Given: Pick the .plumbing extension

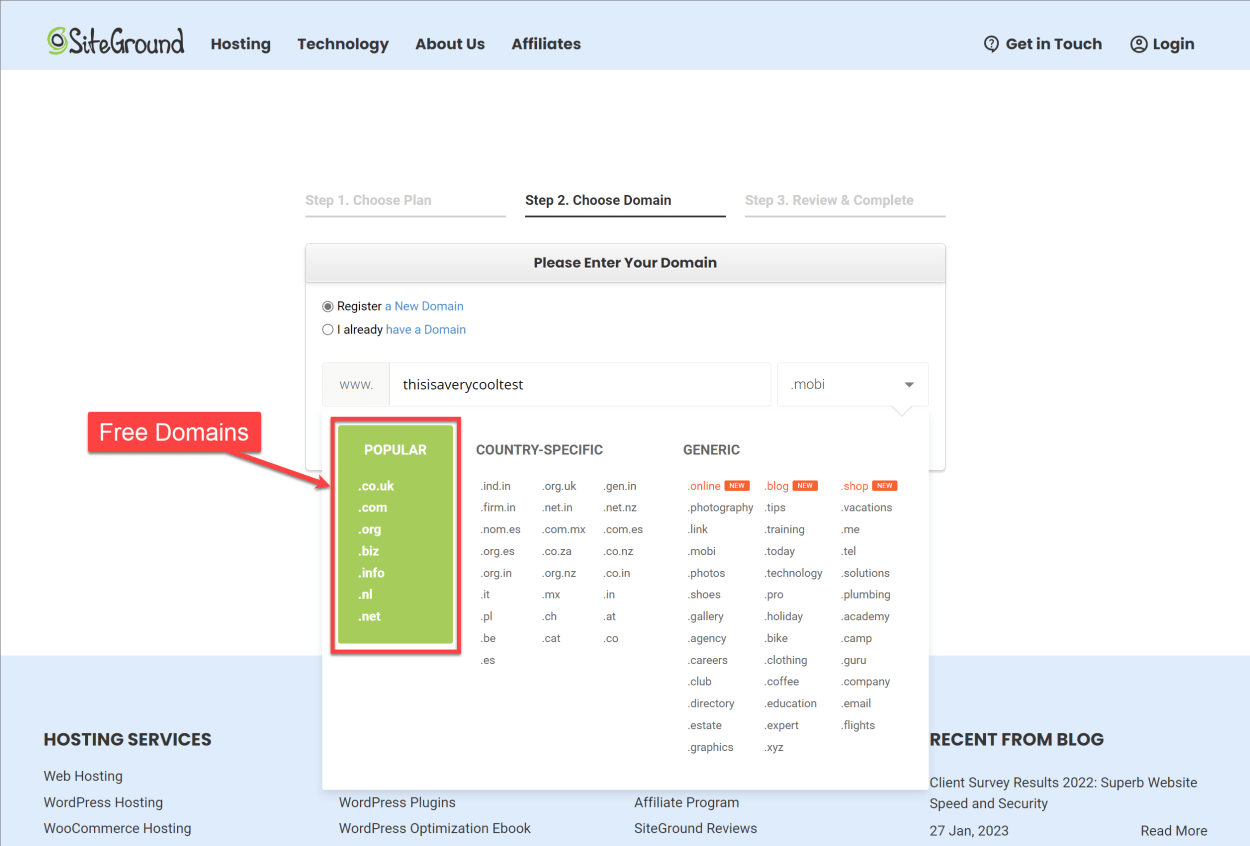Looking at the screenshot, I should pos(866,595).
